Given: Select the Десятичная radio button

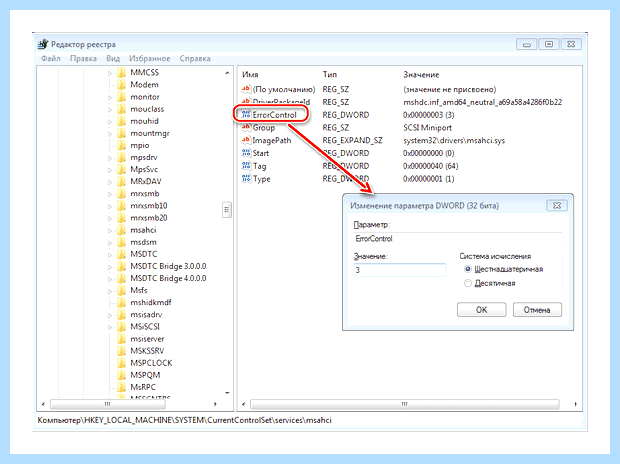Looking at the screenshot, I should [468, 283].
